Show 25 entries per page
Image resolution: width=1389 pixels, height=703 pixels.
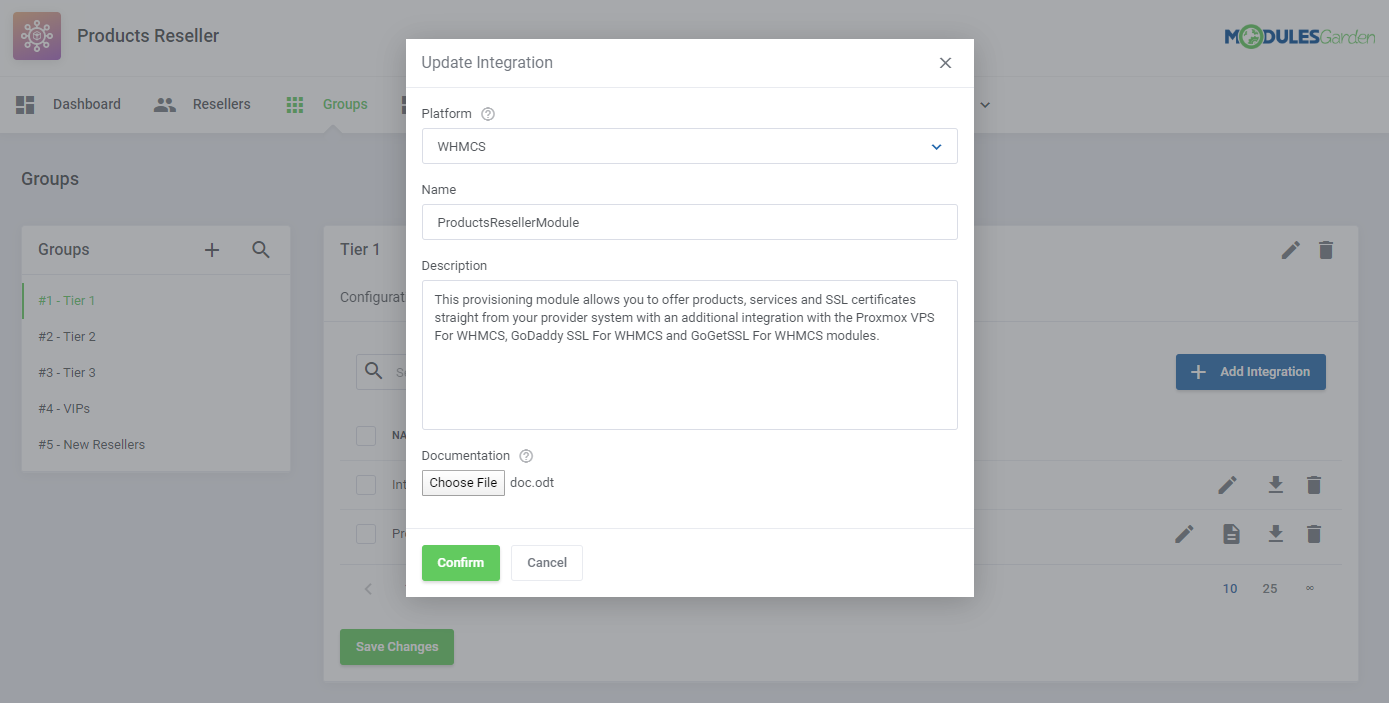click(1270, 589)
